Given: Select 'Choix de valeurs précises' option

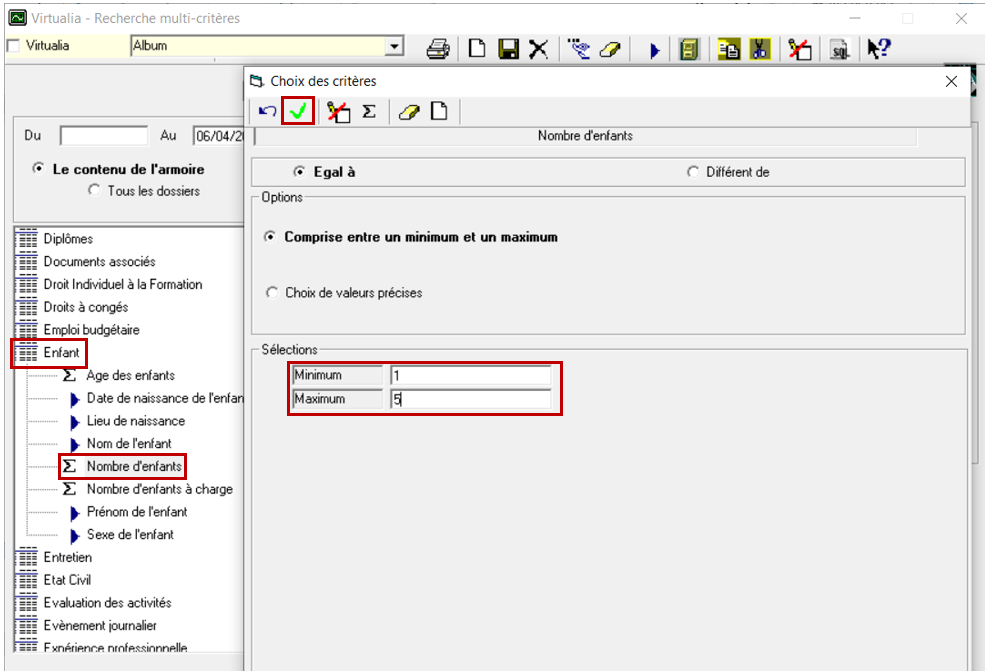Looking at the screenshot, I should pos(271,293).
